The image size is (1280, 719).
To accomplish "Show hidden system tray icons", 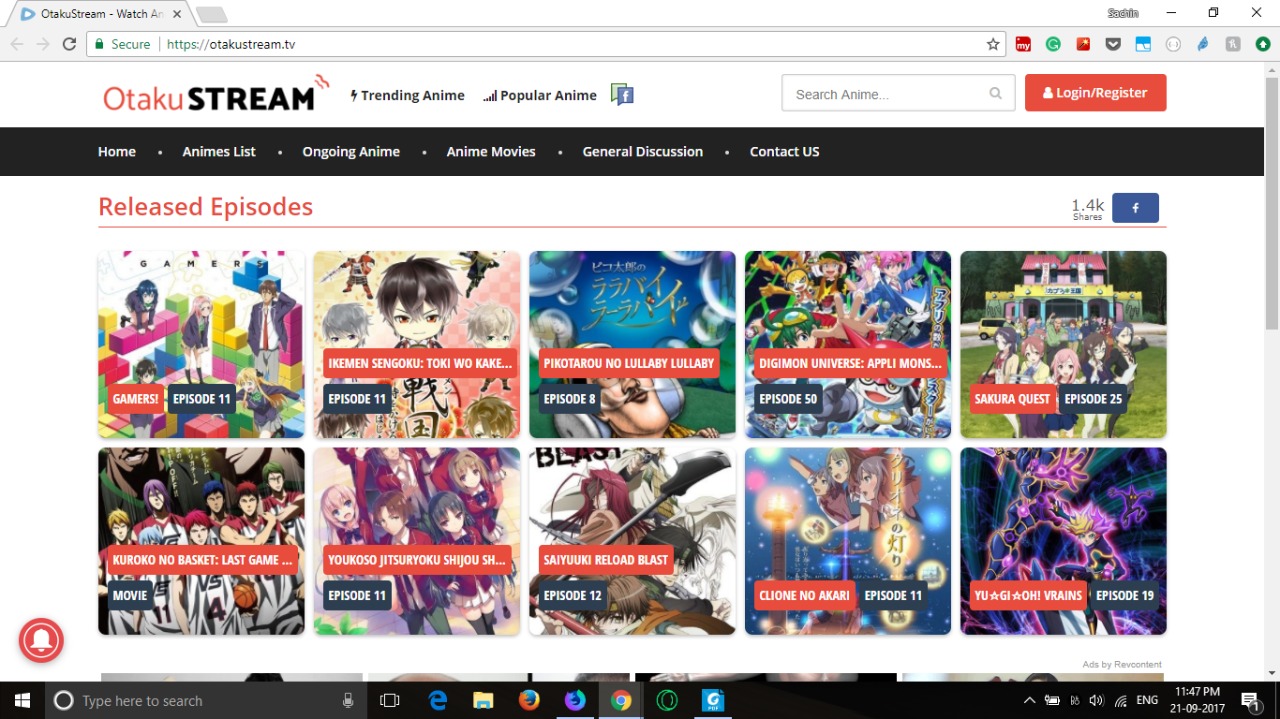I will [x=1030, y=700].
